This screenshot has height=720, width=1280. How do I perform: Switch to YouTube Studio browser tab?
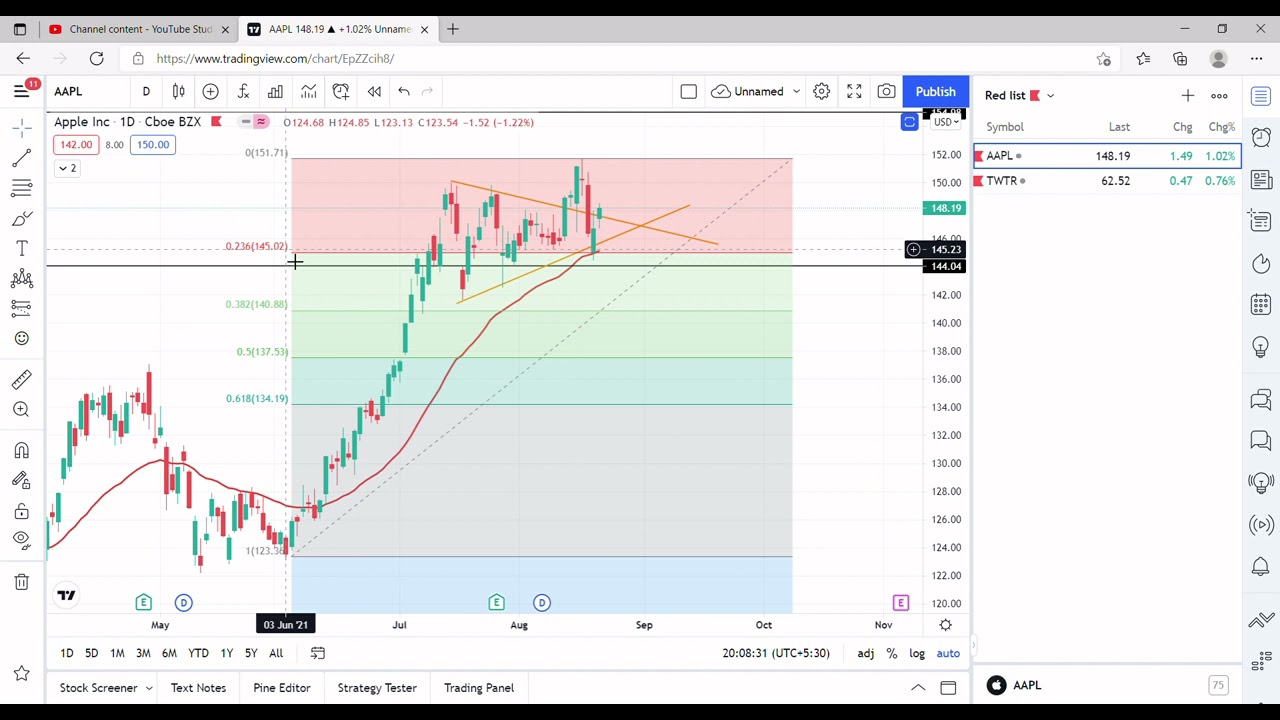click(x=140, y=29)
